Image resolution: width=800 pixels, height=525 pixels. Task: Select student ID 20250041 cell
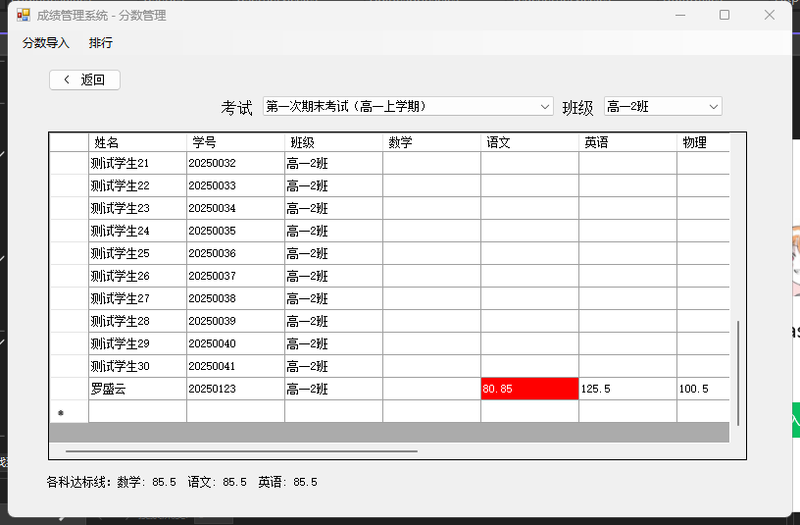[x=236, y=366]
